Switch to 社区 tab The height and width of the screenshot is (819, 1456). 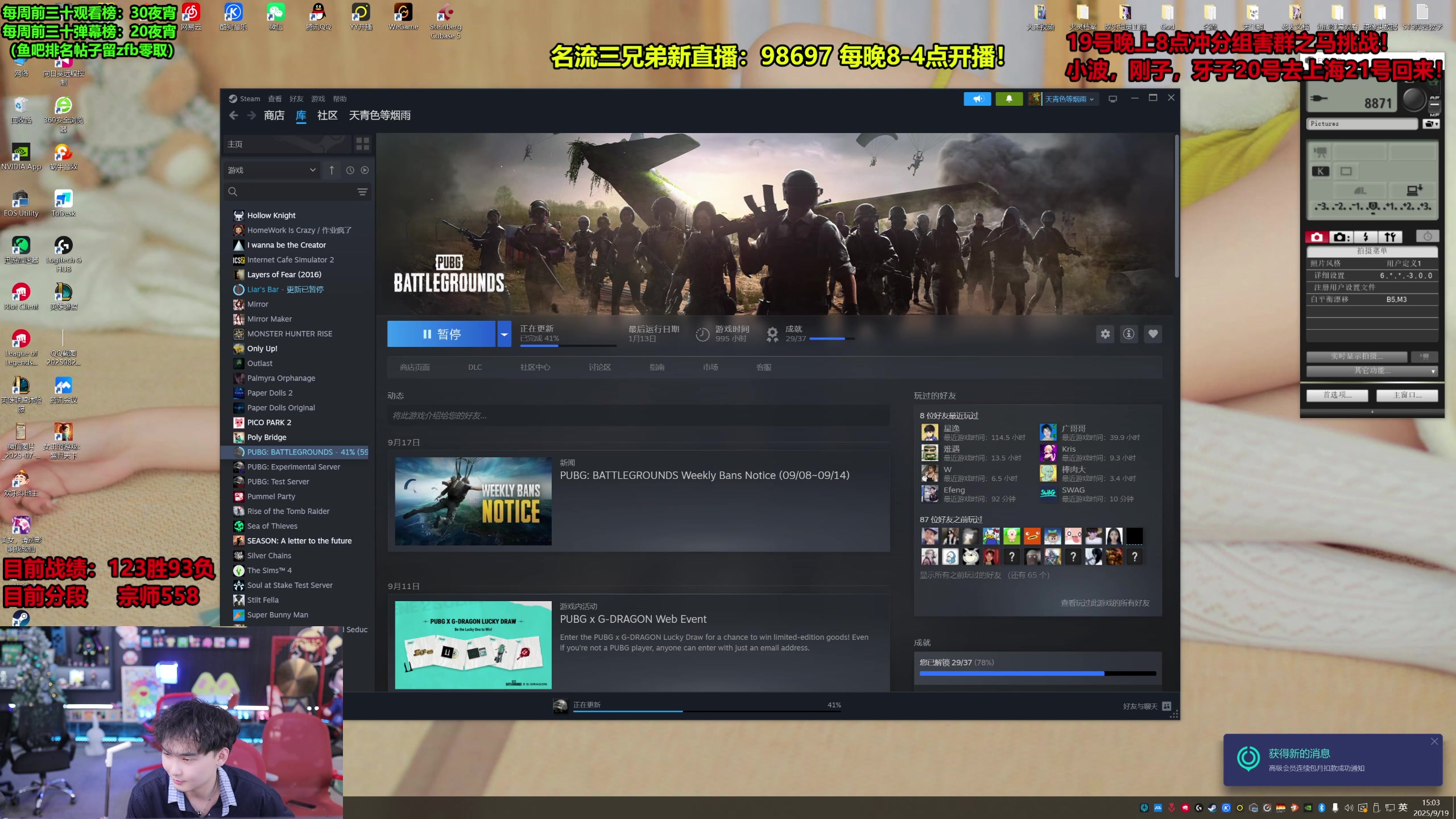click(327, 115)
